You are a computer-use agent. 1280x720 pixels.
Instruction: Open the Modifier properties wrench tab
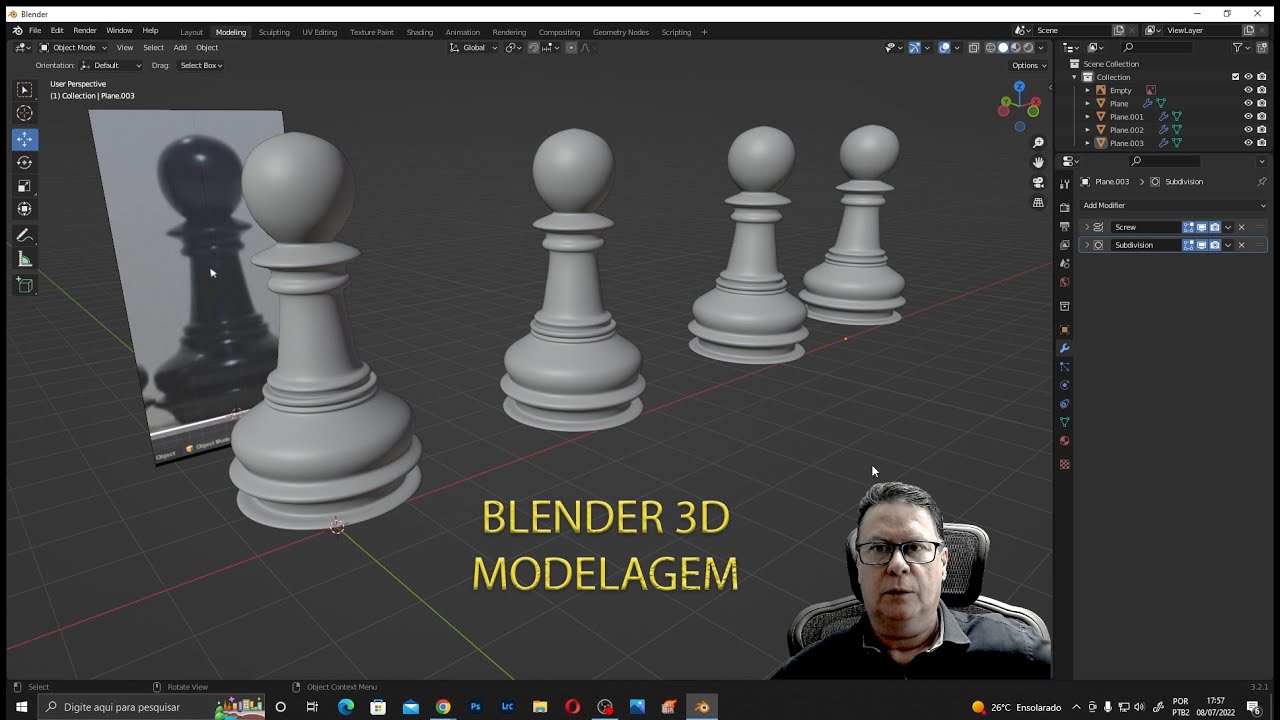point(1065,348)
